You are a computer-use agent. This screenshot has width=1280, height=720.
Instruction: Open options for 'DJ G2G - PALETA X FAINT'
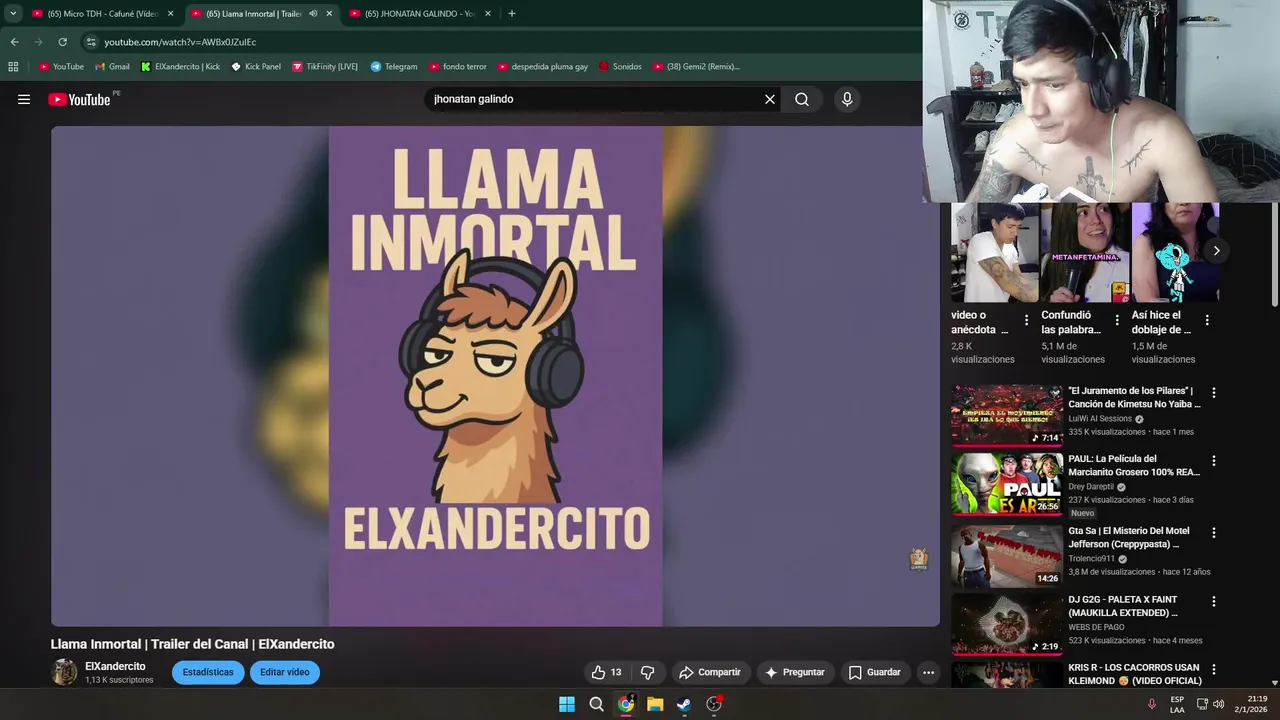point(1214,602)
